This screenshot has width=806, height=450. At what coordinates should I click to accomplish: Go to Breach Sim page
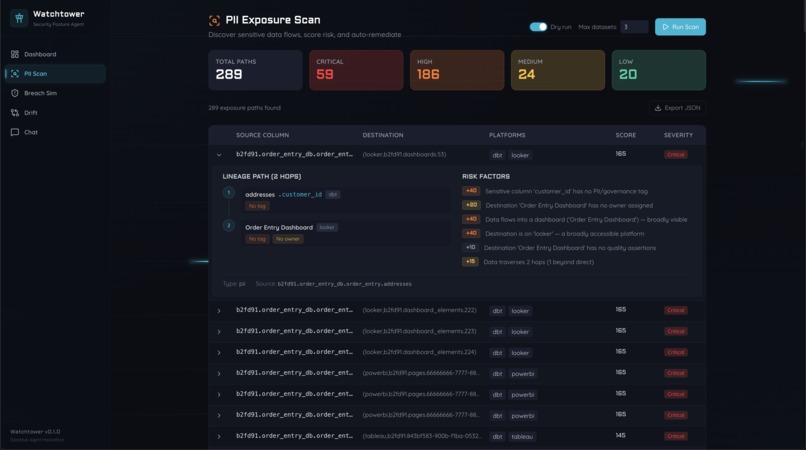[x=55, y=93]
